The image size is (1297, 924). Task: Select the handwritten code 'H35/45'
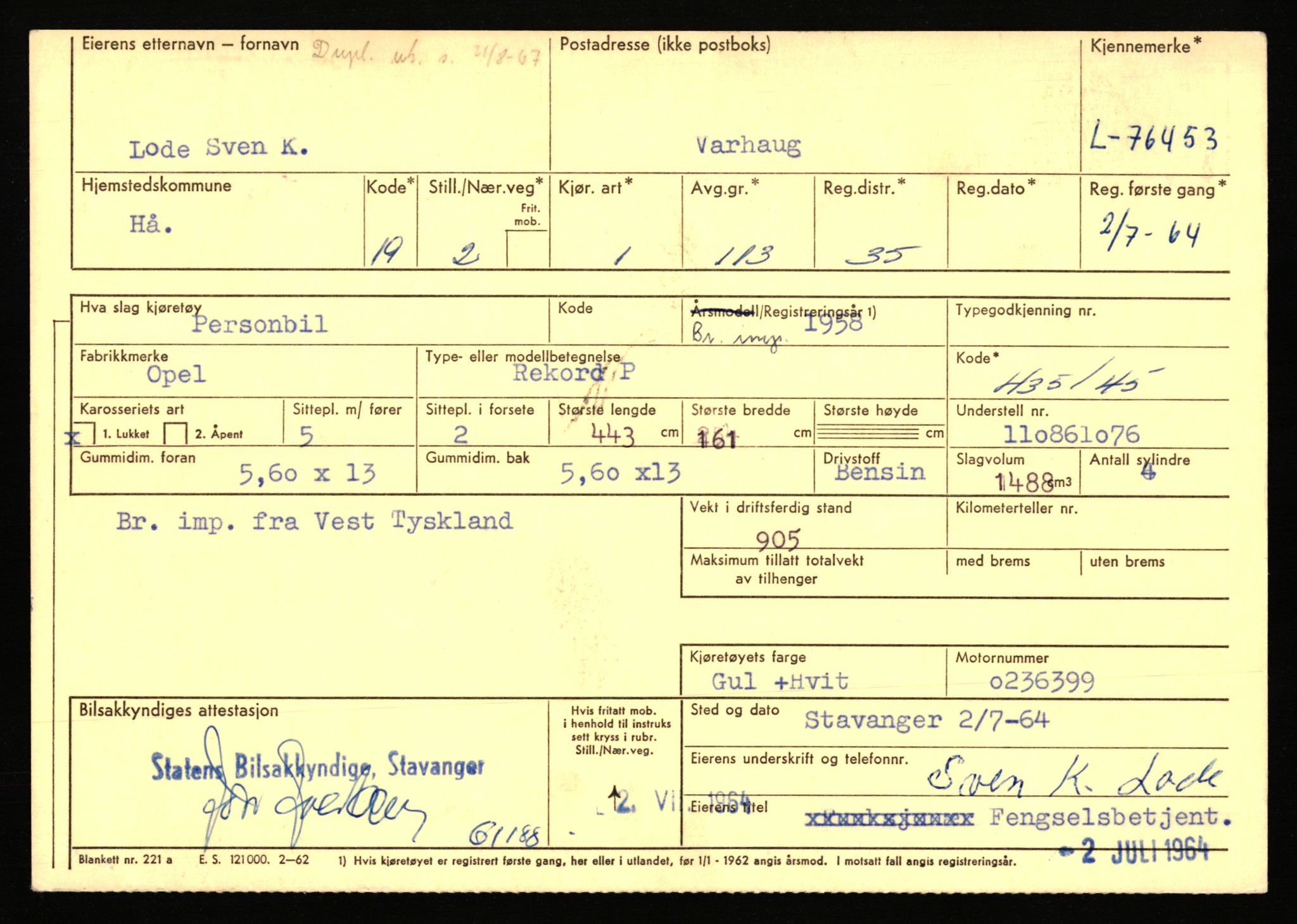[x=1079, y=378]
